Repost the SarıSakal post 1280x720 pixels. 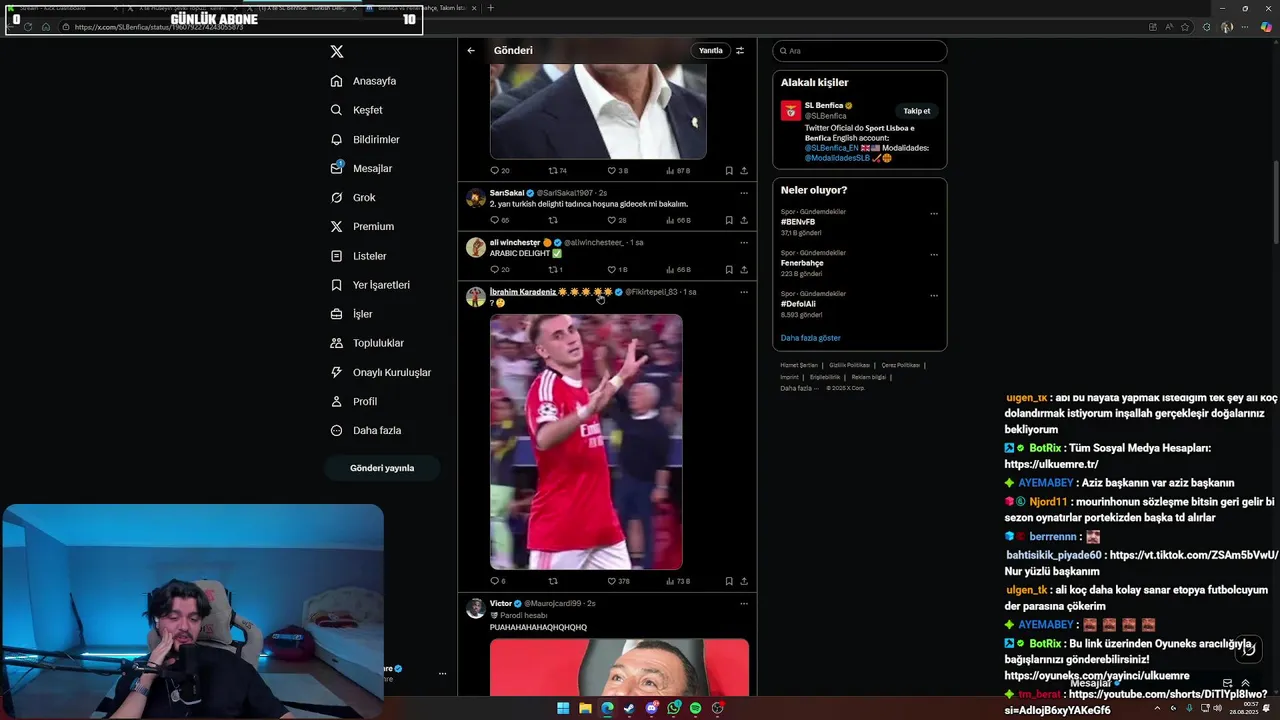click(x=553, y=220)
